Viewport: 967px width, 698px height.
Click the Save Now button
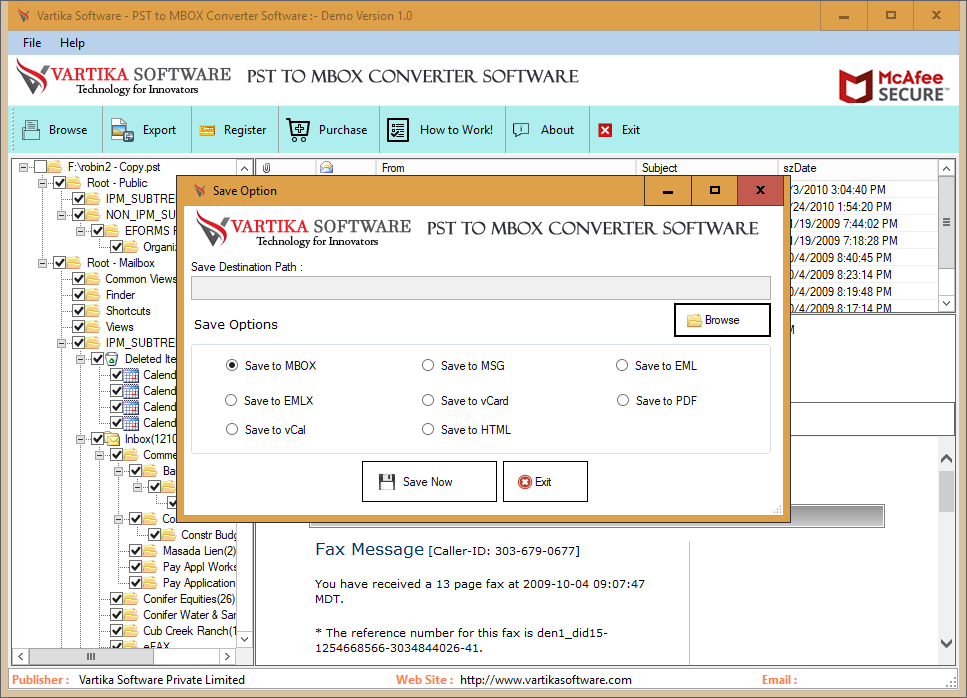coord(429,482)
